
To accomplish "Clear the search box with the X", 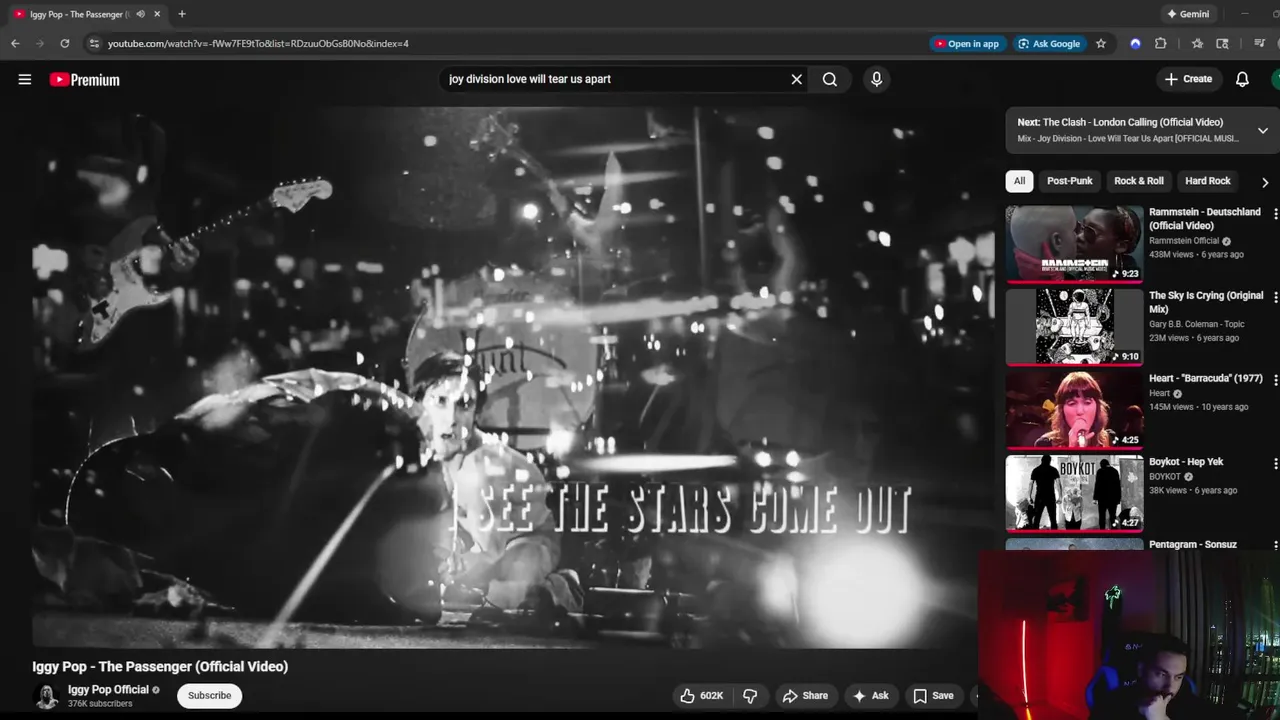I will (x=797, y=79).
